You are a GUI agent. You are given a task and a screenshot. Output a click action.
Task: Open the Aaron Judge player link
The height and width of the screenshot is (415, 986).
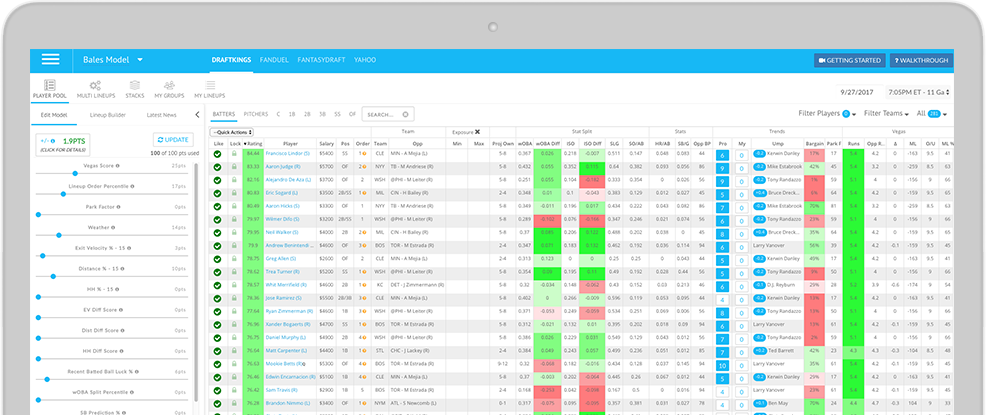point(281,167)
